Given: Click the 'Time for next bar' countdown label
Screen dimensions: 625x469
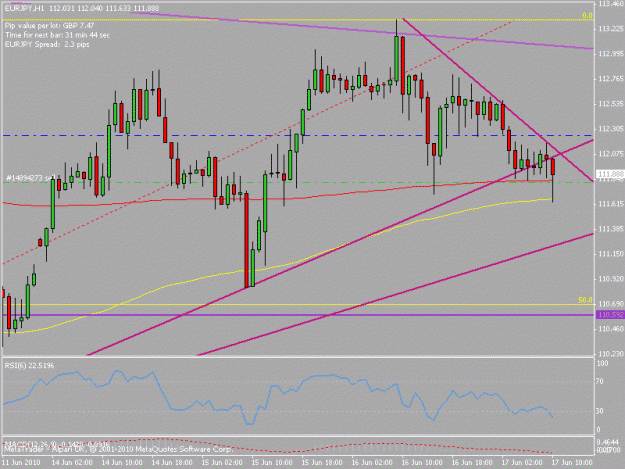Looking at the screenshot, I should (57, 35).
